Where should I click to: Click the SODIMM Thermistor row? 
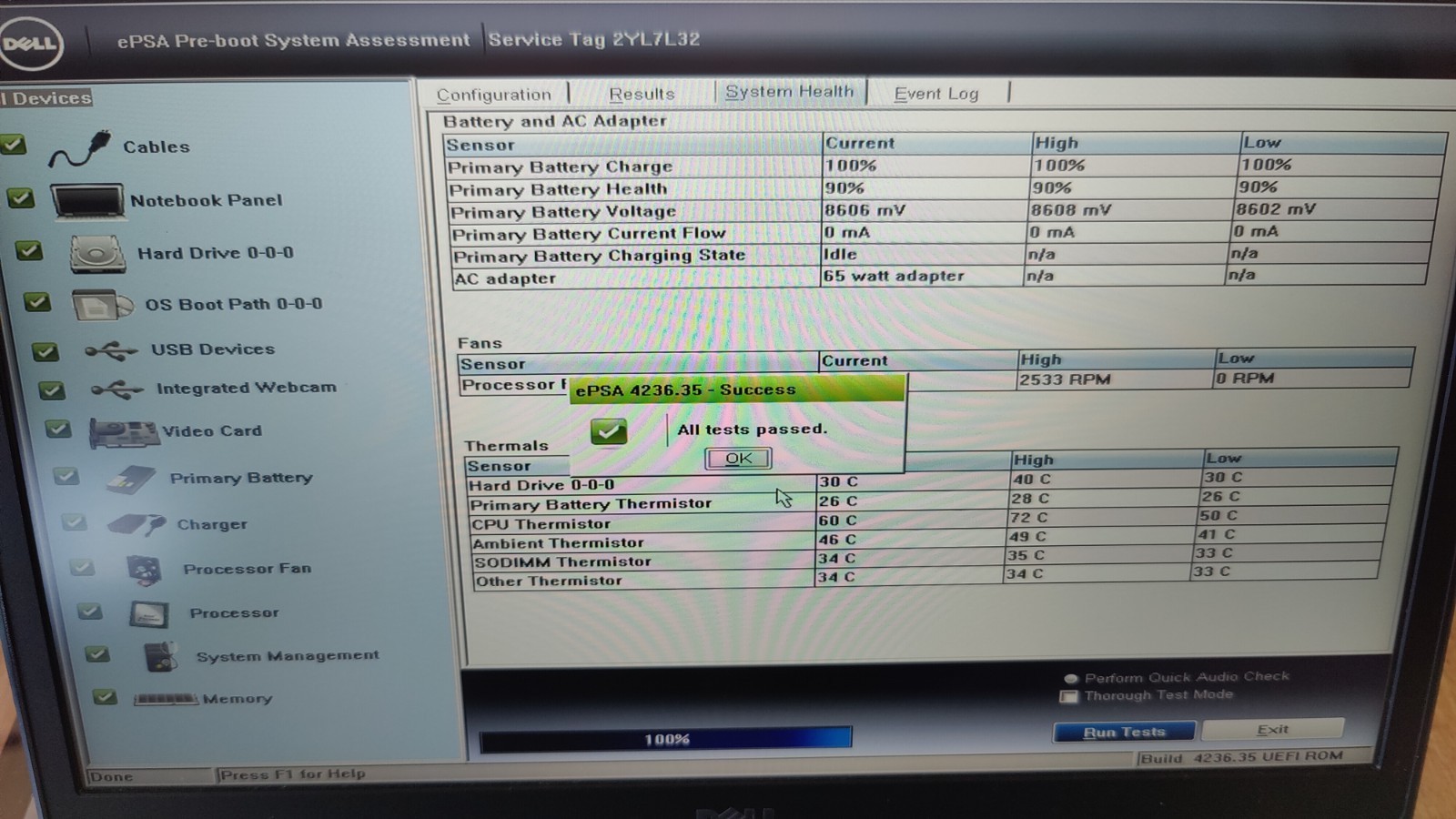click(926, 558)
